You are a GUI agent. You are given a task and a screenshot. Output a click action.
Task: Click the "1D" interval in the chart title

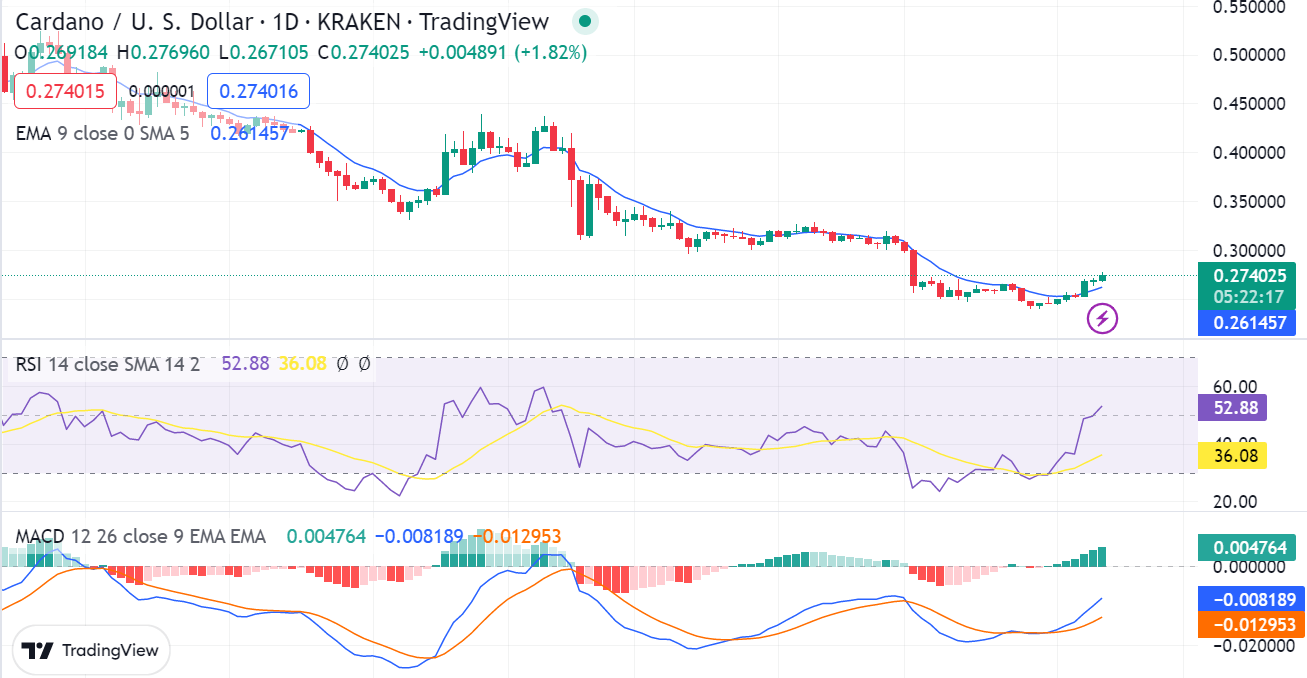(287, 21)
